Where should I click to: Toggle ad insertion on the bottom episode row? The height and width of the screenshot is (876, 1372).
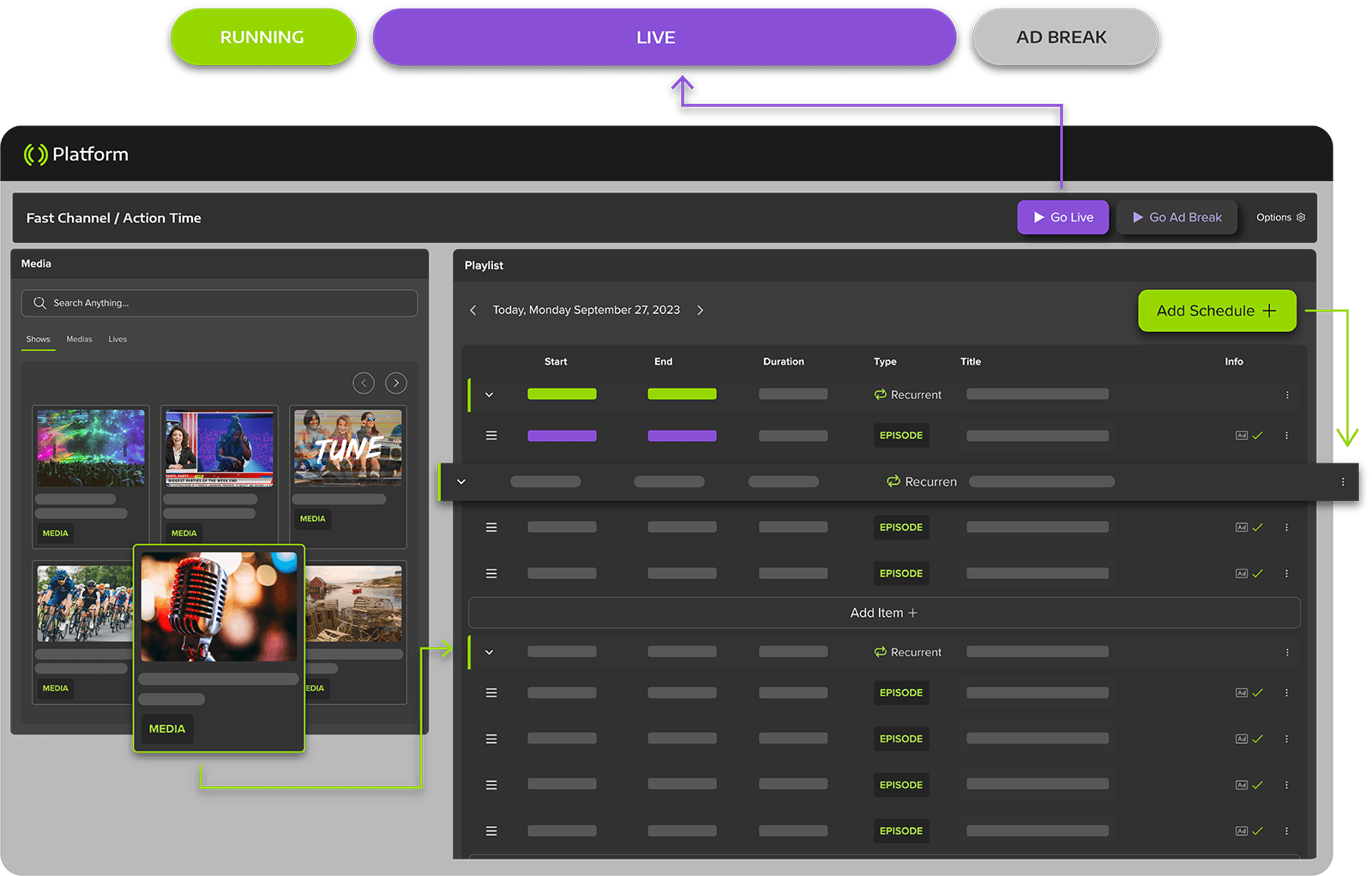(1241, 831)
